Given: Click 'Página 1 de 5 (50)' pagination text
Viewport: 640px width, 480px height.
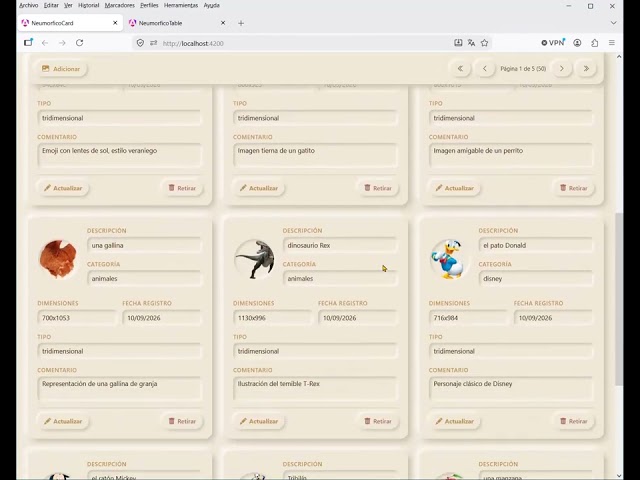Looking at the screenshot, I should click(x=523, y=69).
